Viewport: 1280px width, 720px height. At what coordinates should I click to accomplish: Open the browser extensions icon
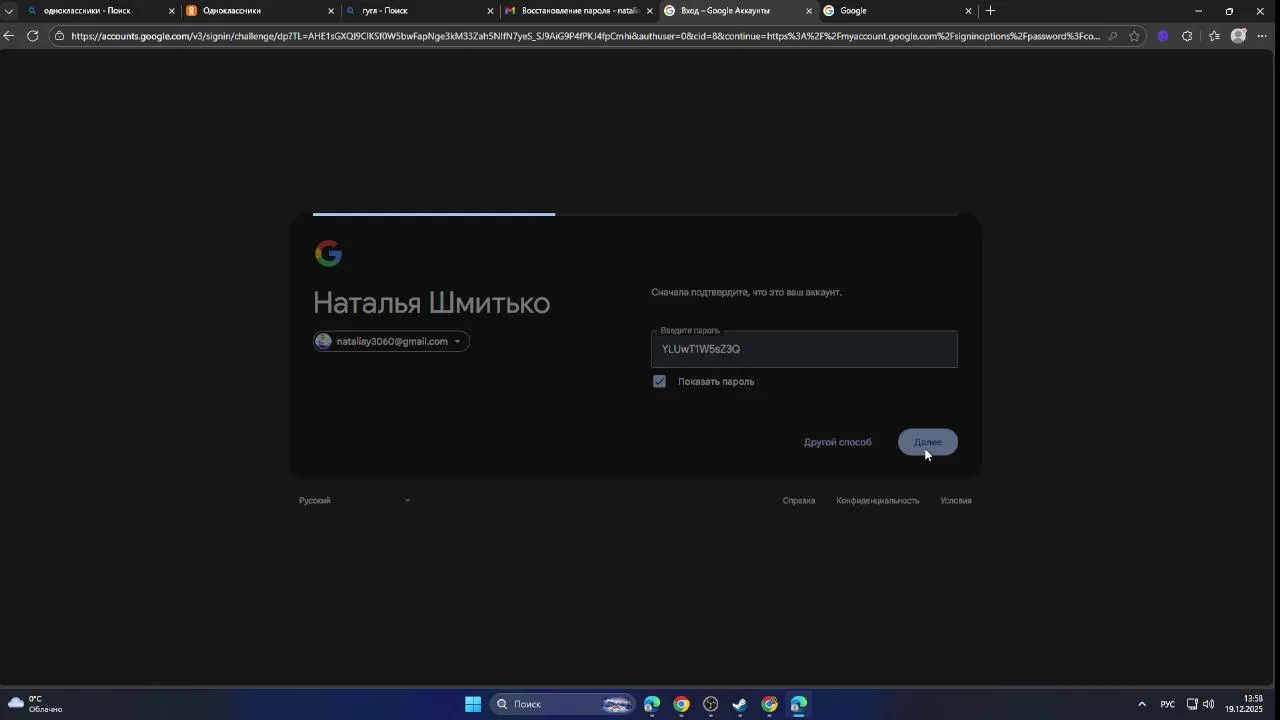(x=1187, y=36)
